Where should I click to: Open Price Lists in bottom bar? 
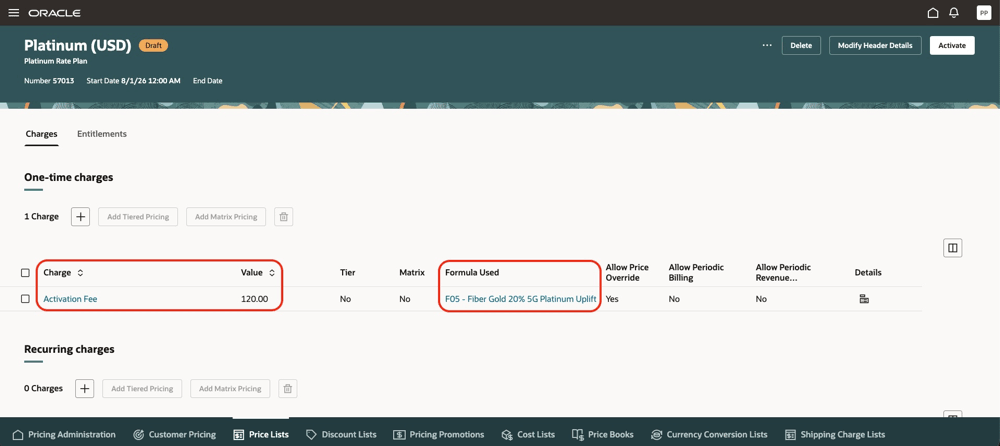tap(261, 434)
